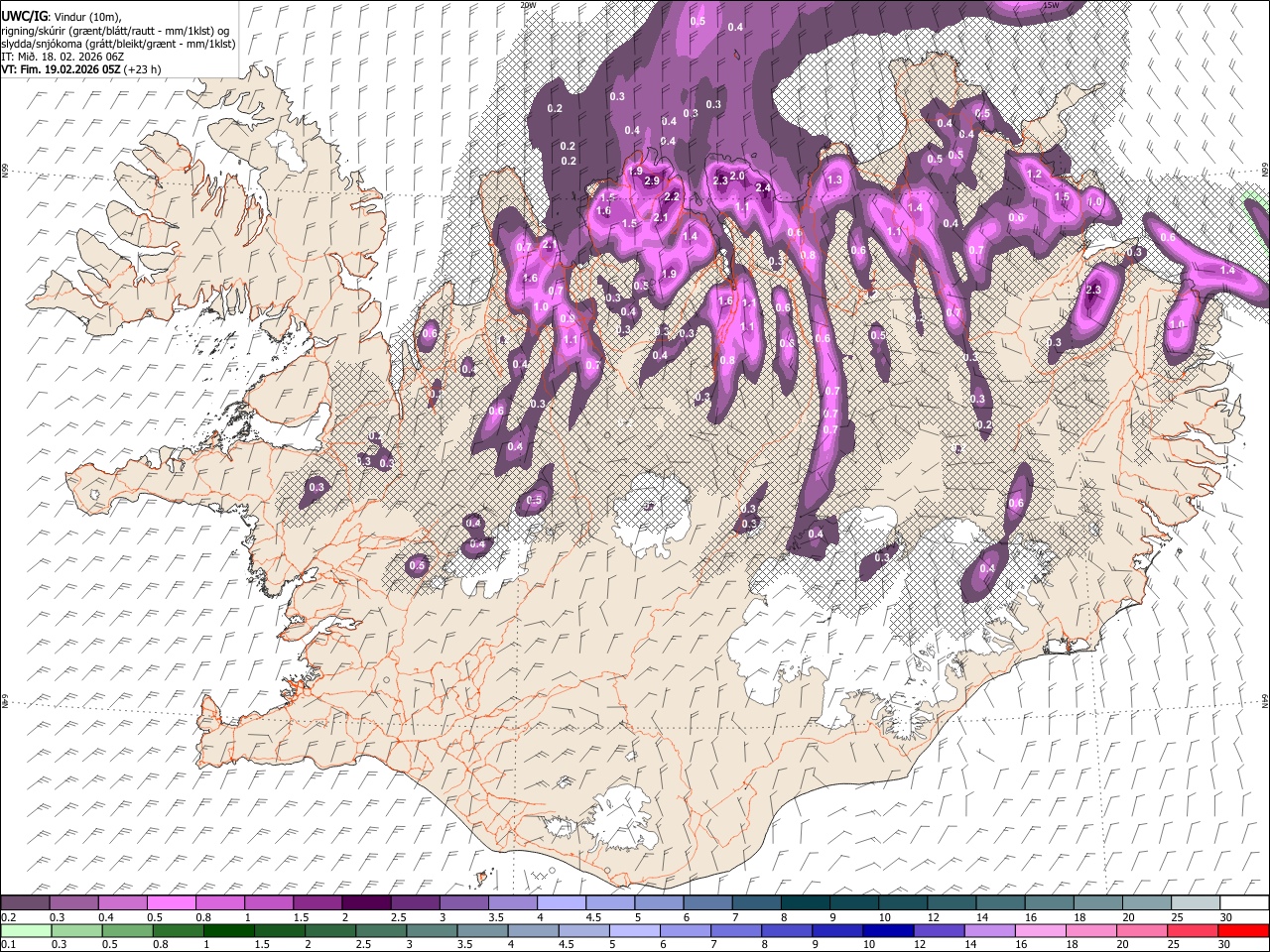This screenshot has height=952, width=1270.
Task: Click the 2.4 snowfall value on the map
Action: [763, 187]
